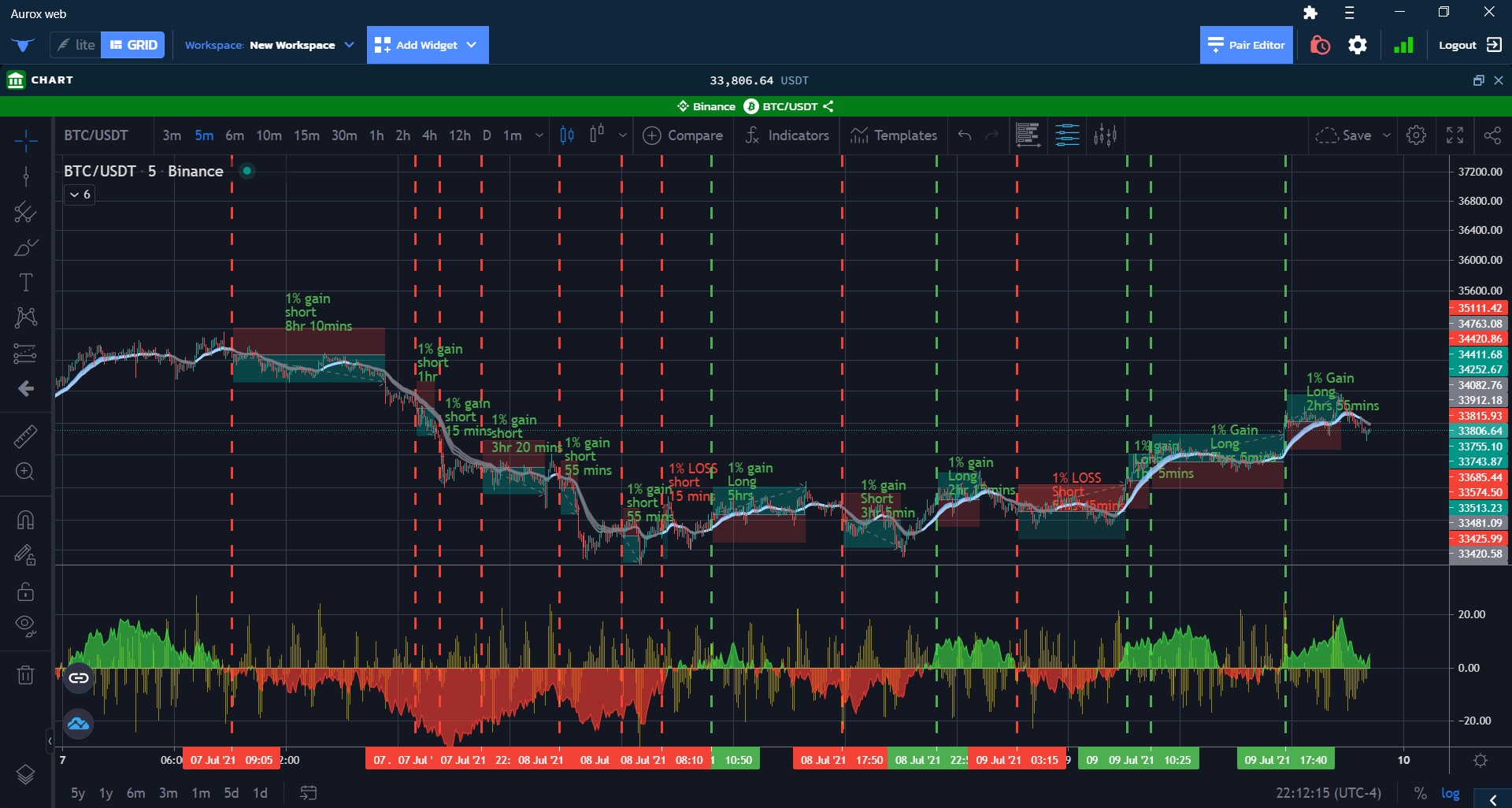Open the alarm clock alerts icon

[x=1320, y=46]
